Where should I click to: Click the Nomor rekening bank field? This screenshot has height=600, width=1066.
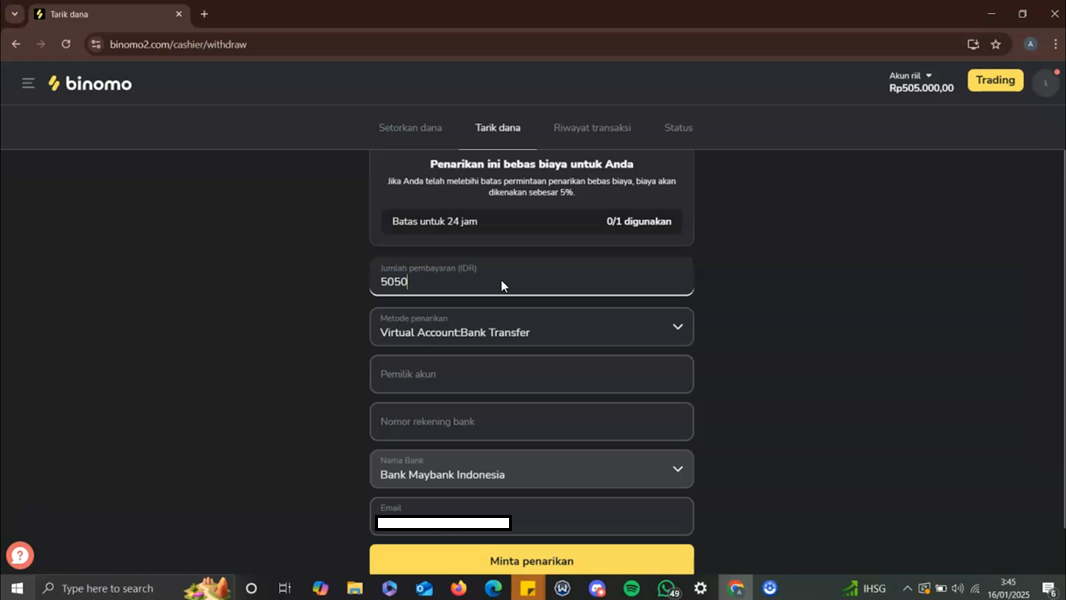(531, 422)
